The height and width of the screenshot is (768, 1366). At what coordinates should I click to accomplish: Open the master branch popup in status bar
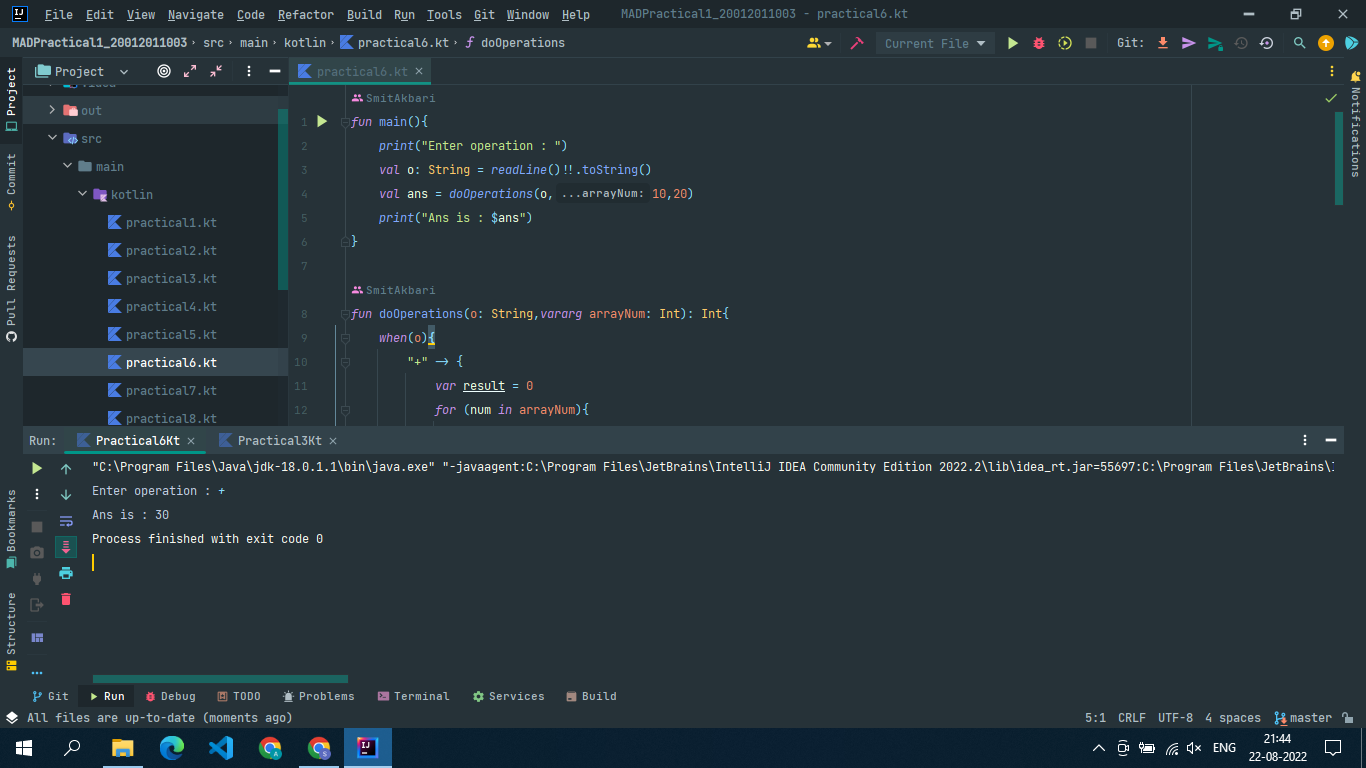pos(1303,718)
